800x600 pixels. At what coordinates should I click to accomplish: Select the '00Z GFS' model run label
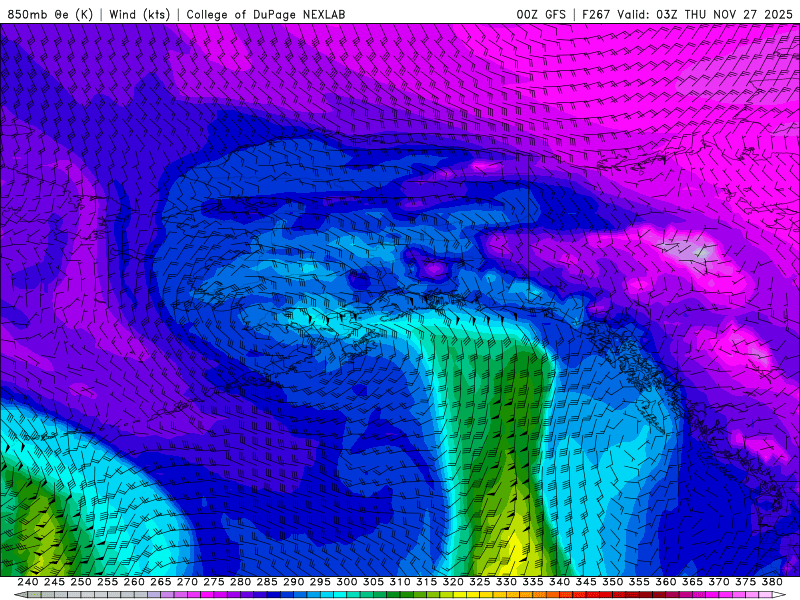[541, 14]
